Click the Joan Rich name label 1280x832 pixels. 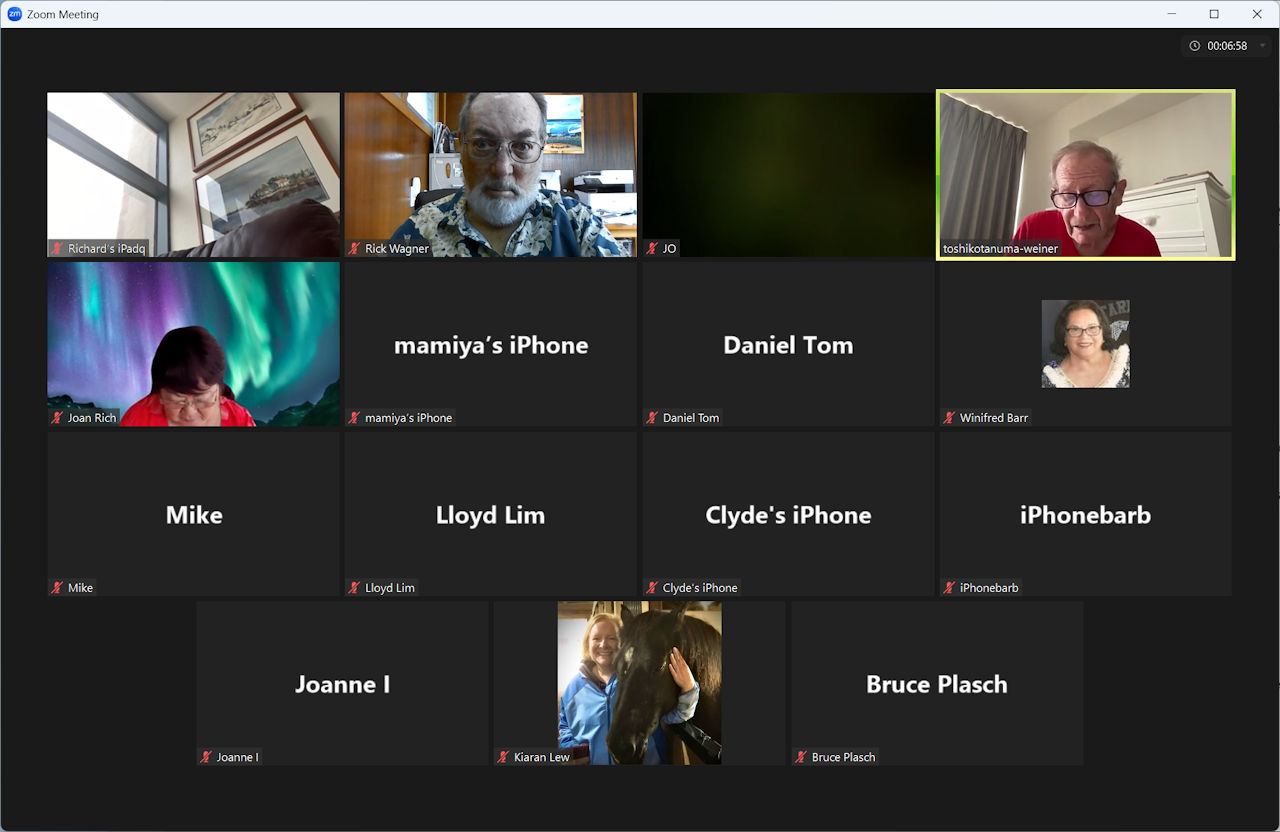pyautogui.click(x=92, y=418)
